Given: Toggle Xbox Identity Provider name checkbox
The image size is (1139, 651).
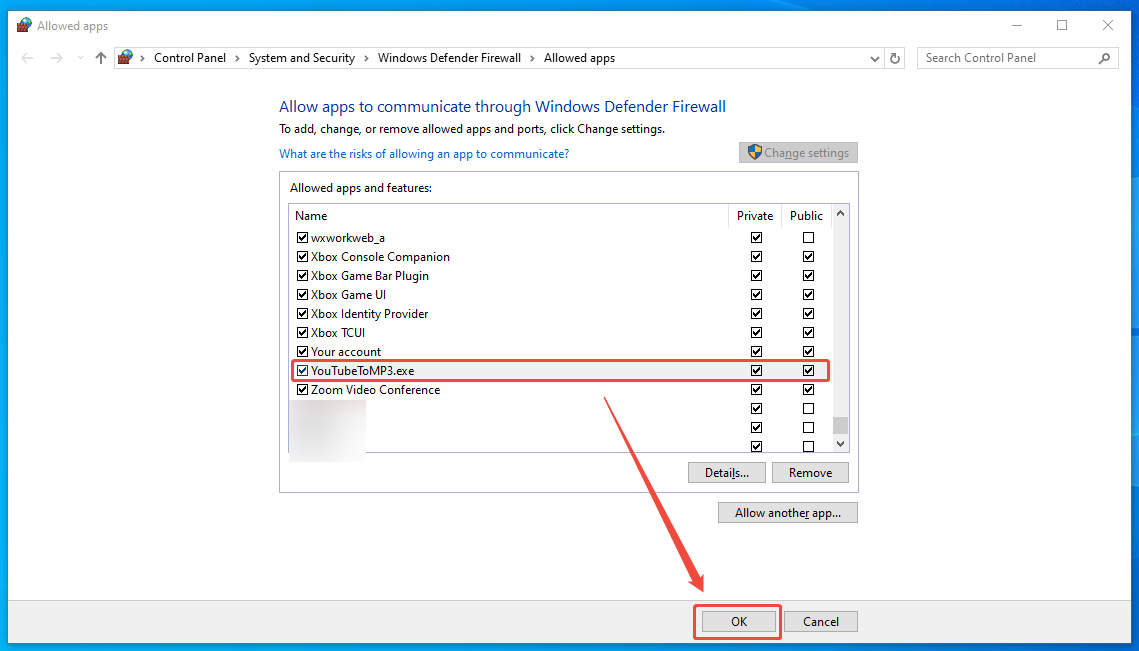Looking at the screenshot, I should [303, 314].
